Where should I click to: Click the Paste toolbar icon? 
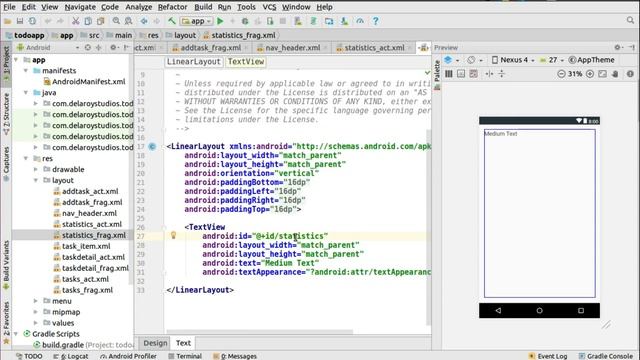(x=100, y=21)
